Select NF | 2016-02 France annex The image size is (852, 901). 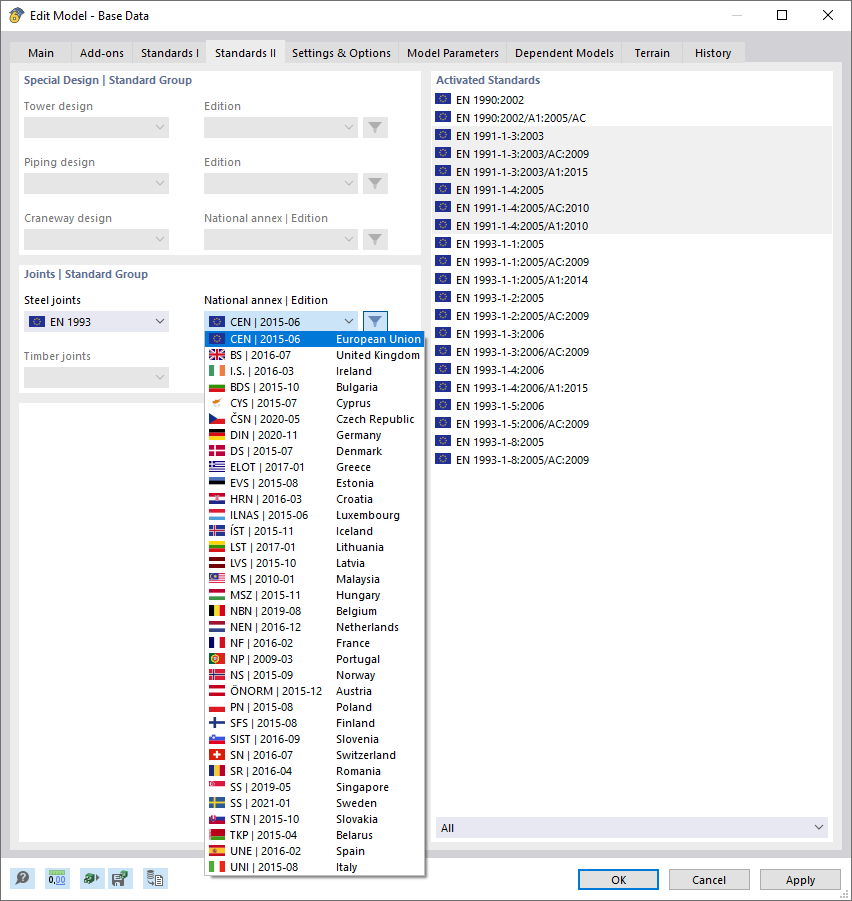(314, 643)
